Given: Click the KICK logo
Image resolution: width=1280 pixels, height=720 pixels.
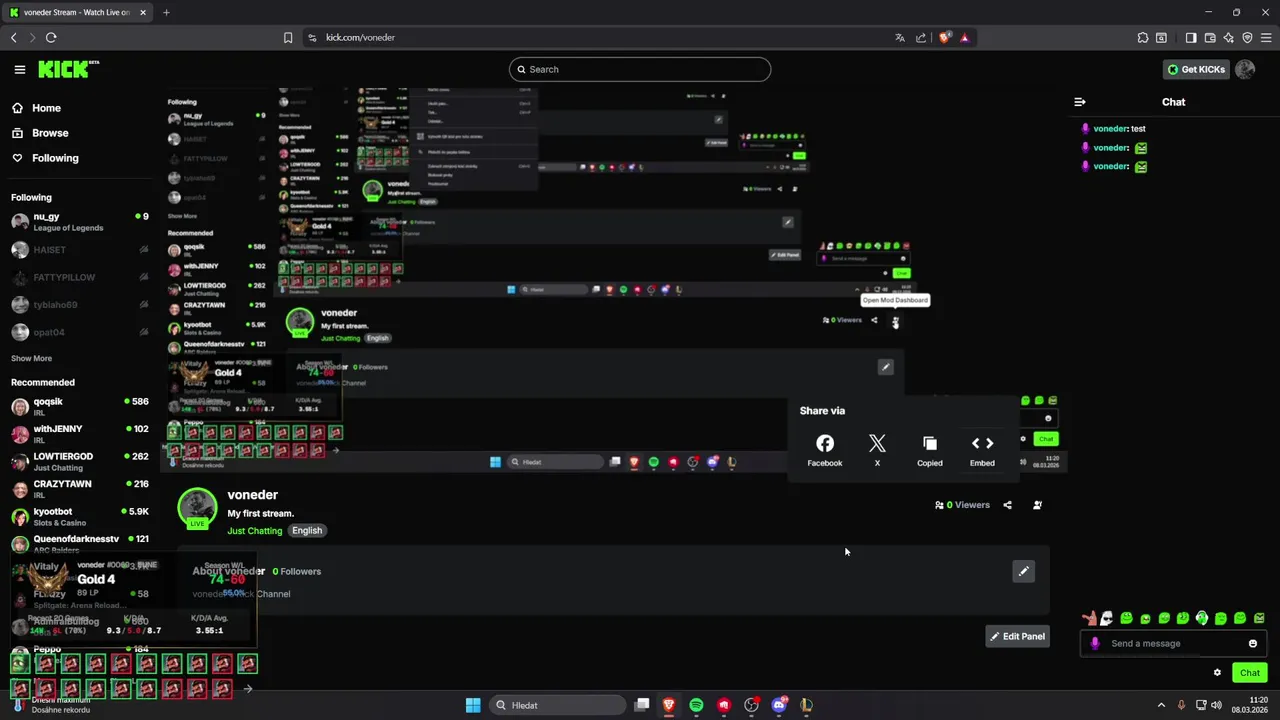Looking at the screenshot, I should point(68,69).
